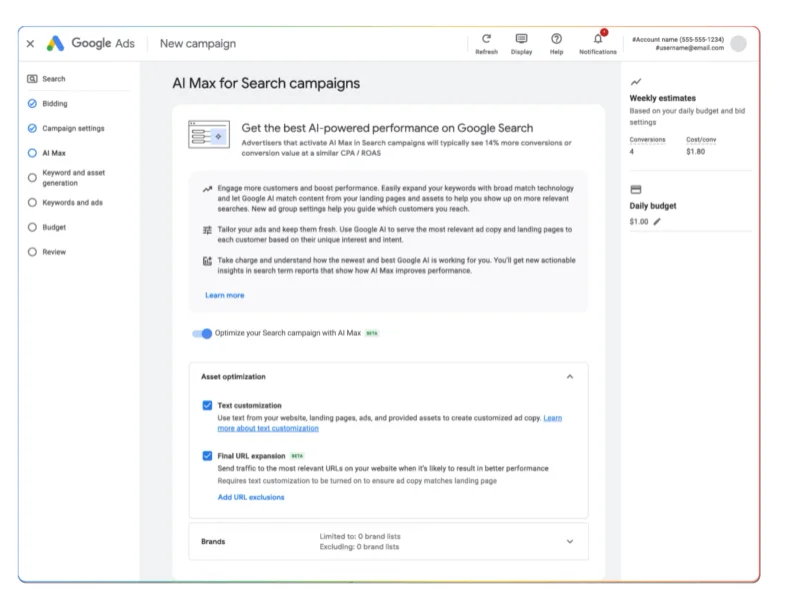
Task: Toggle Optimize your Search campaign with AI Max
Action: (202, 334)
